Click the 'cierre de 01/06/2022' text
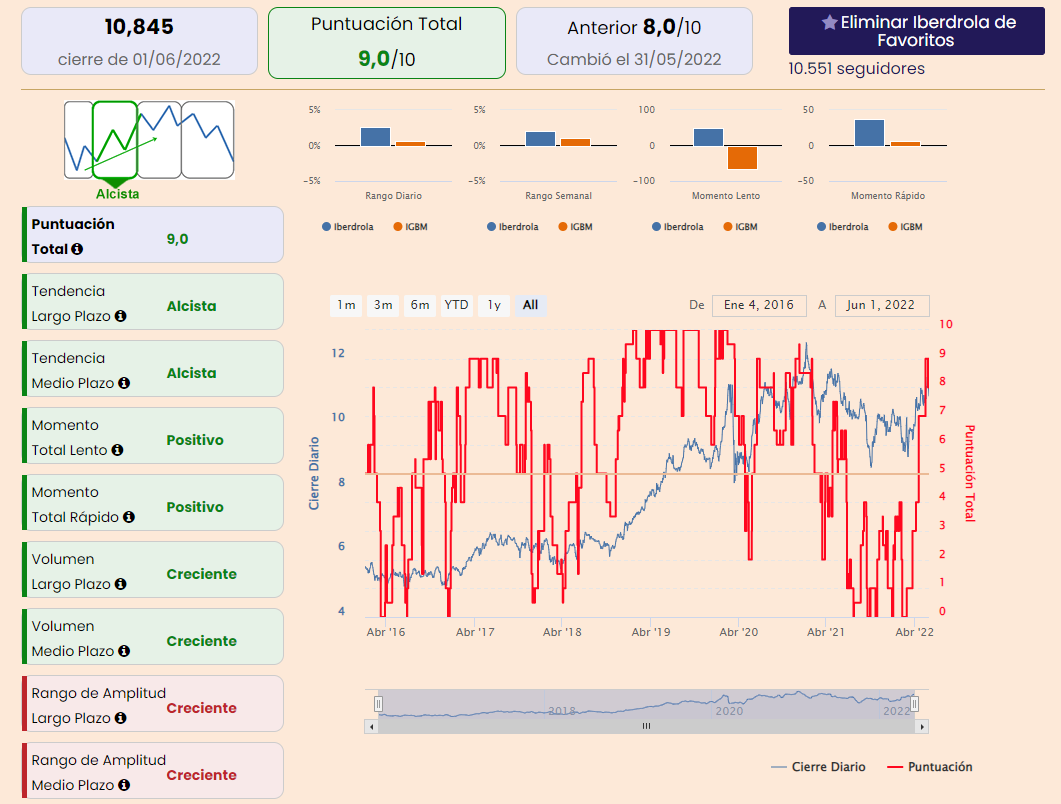The image size is (1061, 804). point(139,60)
